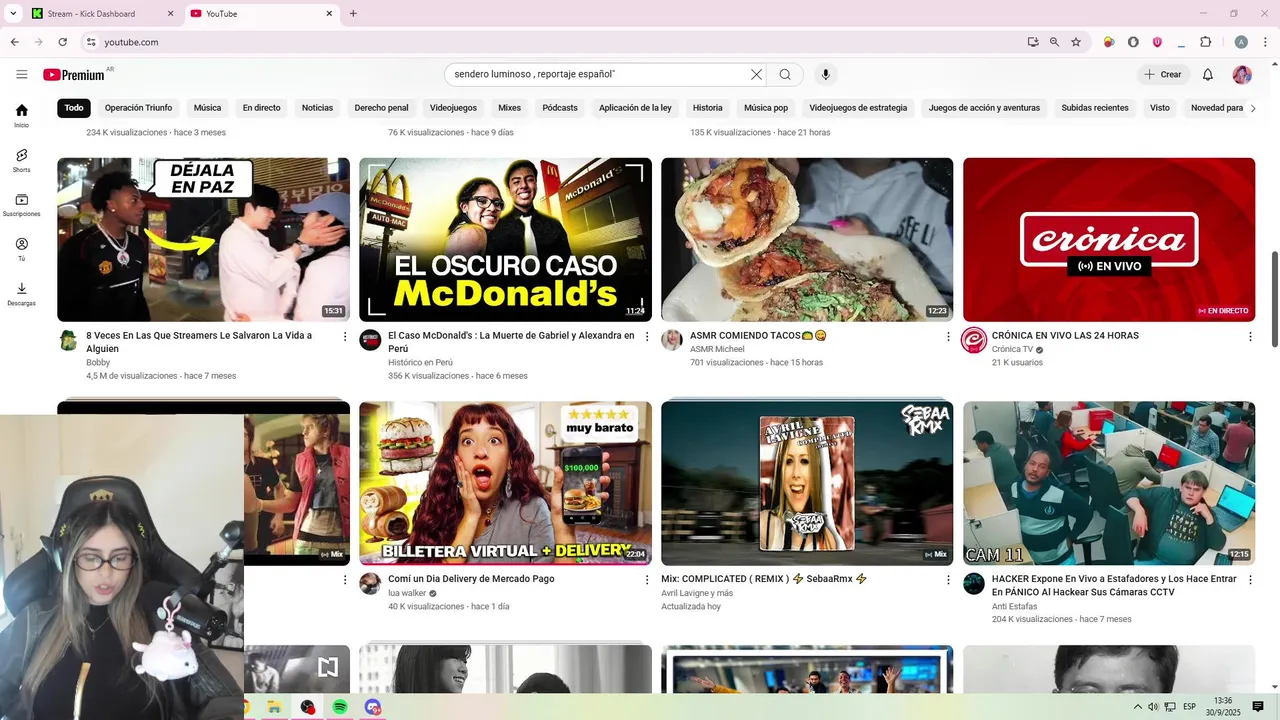Screen dimensions: 1280x720
Task: Open system volume speaker icon
Action: point(1153,707)
